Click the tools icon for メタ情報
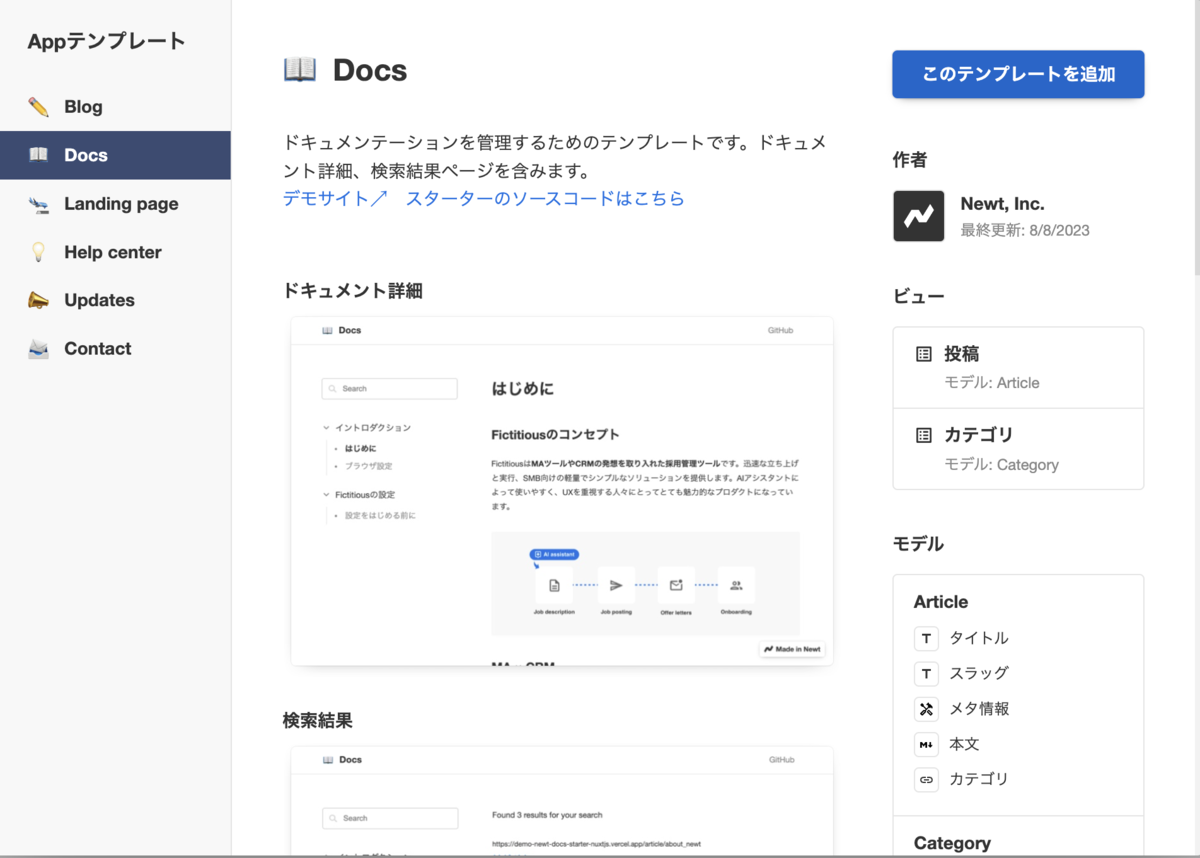The image size is (1200, 858). click(926, 709)
